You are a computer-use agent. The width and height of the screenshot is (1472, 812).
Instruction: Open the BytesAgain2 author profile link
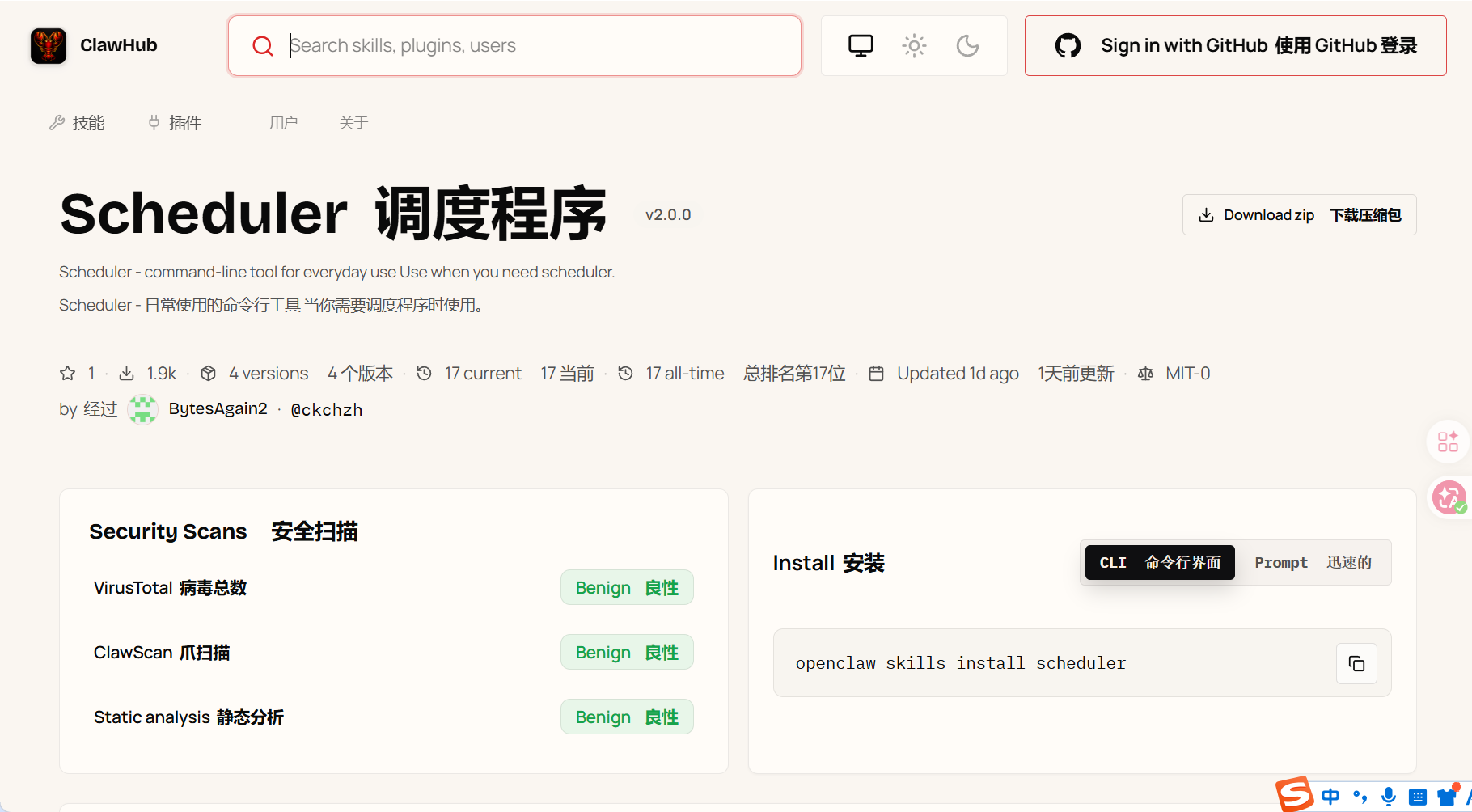pyautogui.click(x=218, y=409)
